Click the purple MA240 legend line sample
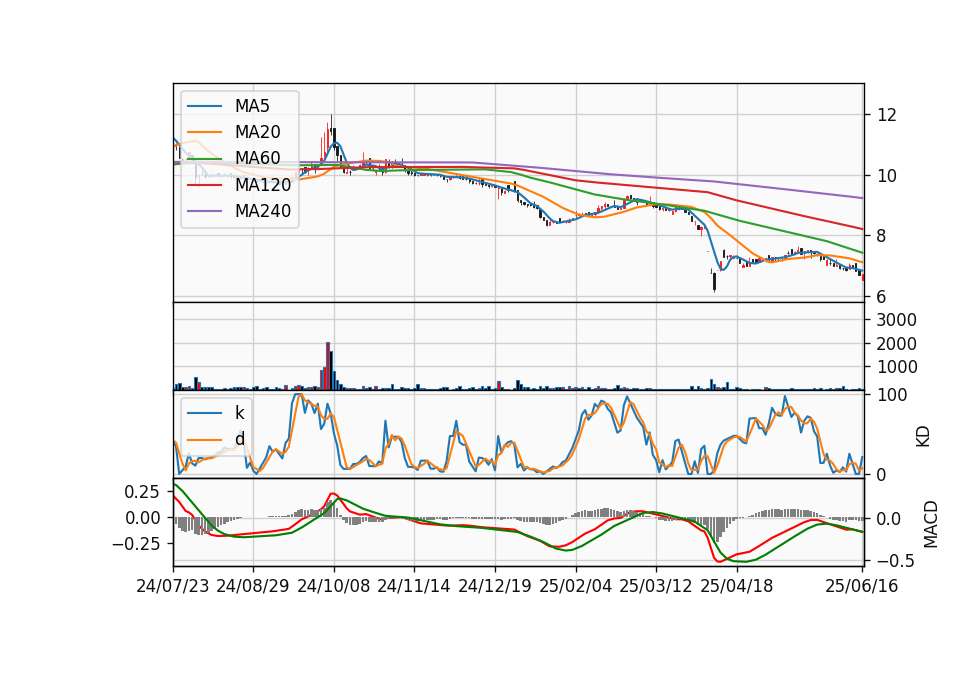 click(204, 211)
